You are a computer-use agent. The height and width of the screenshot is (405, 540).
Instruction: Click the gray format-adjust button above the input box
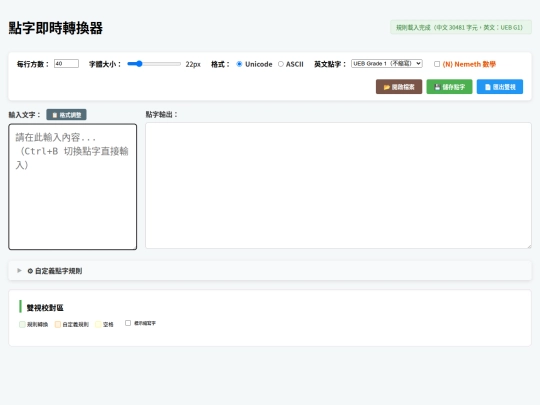pyautogui.click(x=66, y=115)
